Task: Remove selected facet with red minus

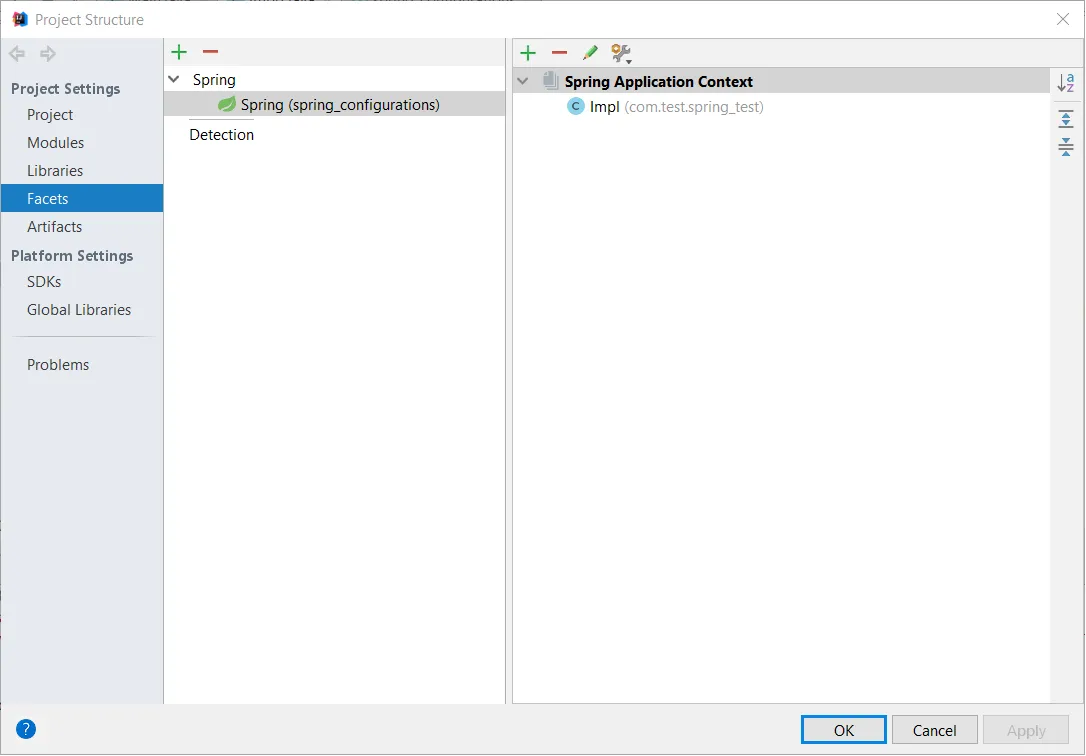Action: click(x=211, y=52)
